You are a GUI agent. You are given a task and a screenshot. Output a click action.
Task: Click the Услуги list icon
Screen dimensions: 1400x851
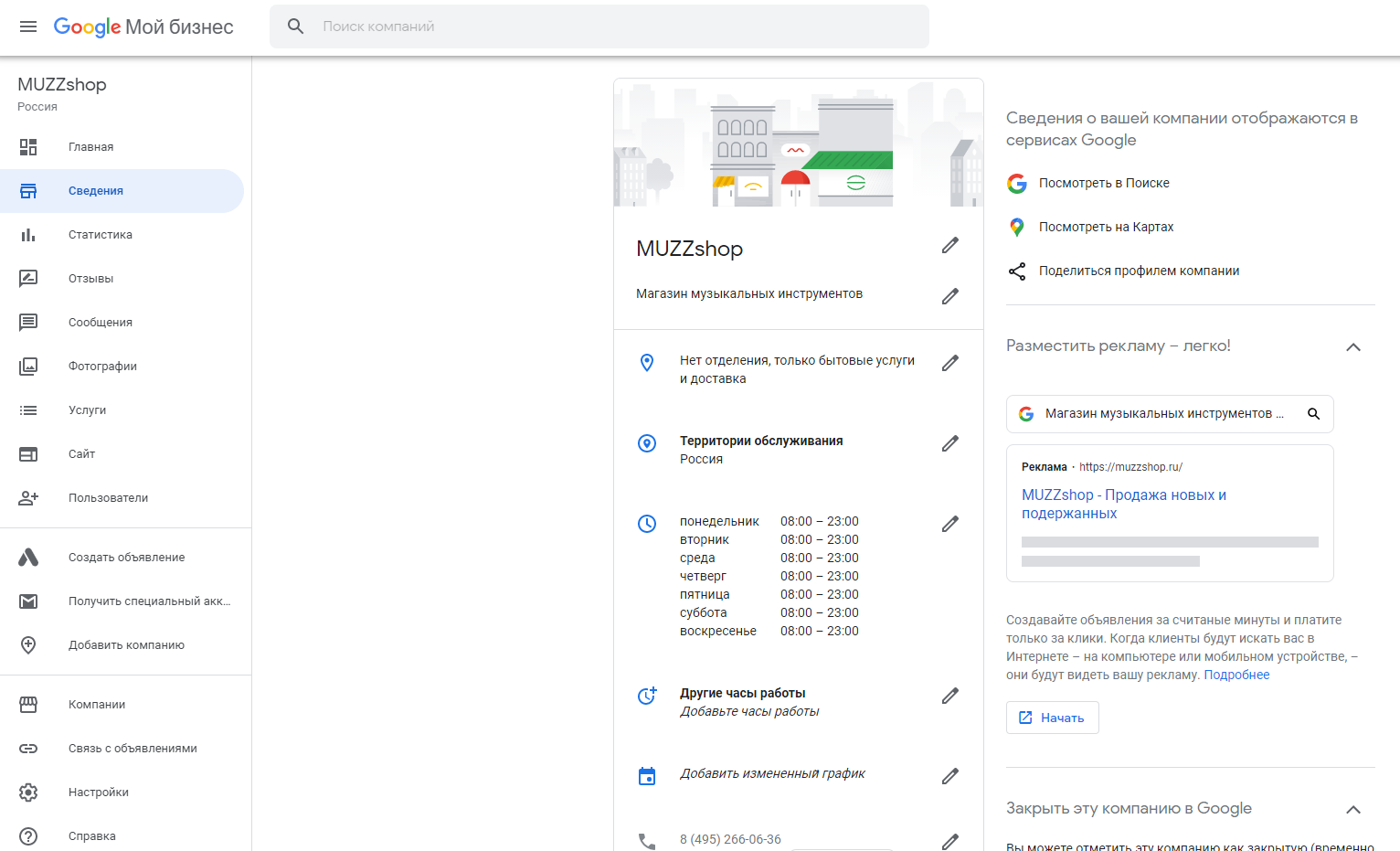click(28, 410)
